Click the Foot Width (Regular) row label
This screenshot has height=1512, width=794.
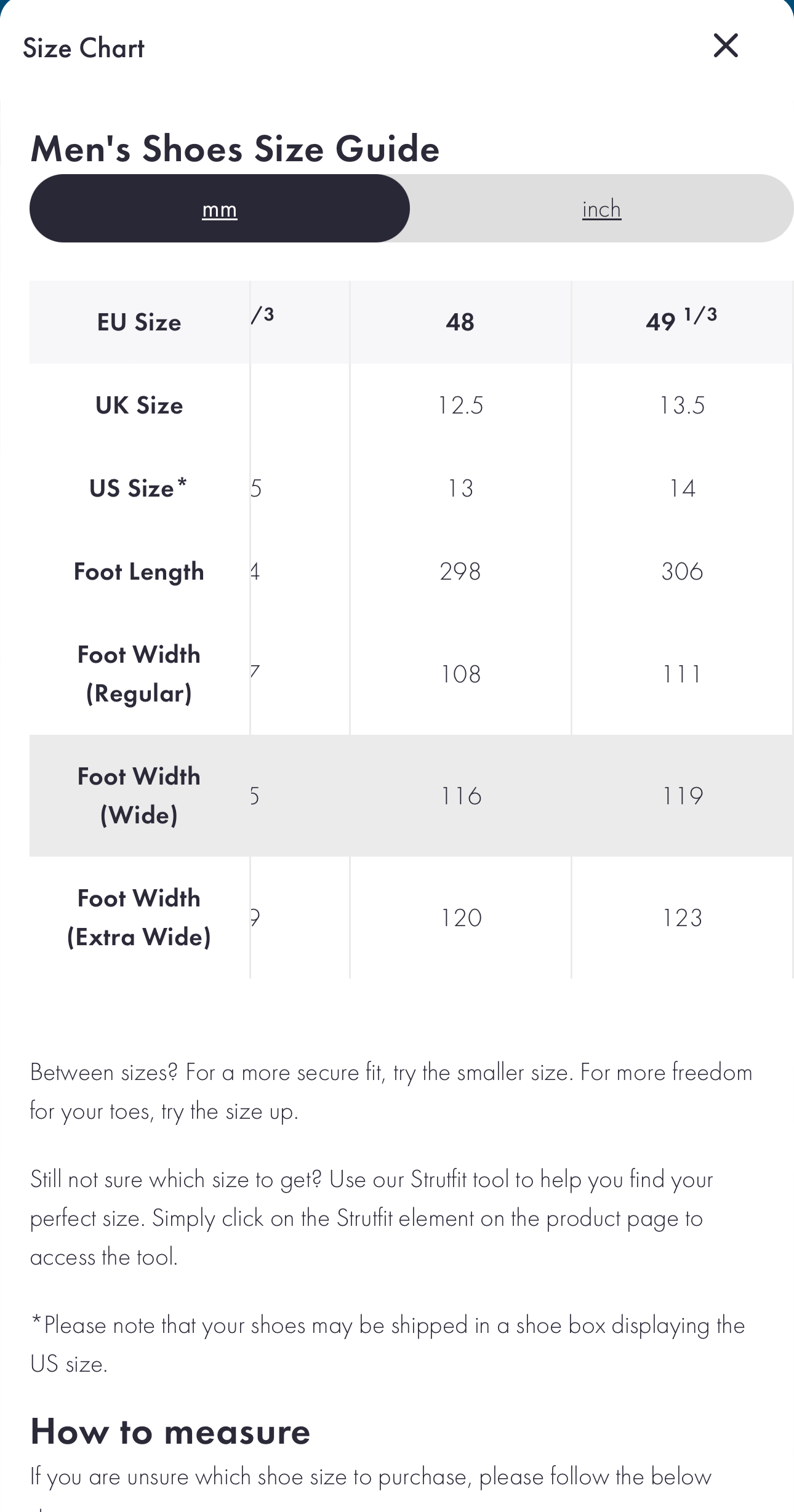coord(139,674)
